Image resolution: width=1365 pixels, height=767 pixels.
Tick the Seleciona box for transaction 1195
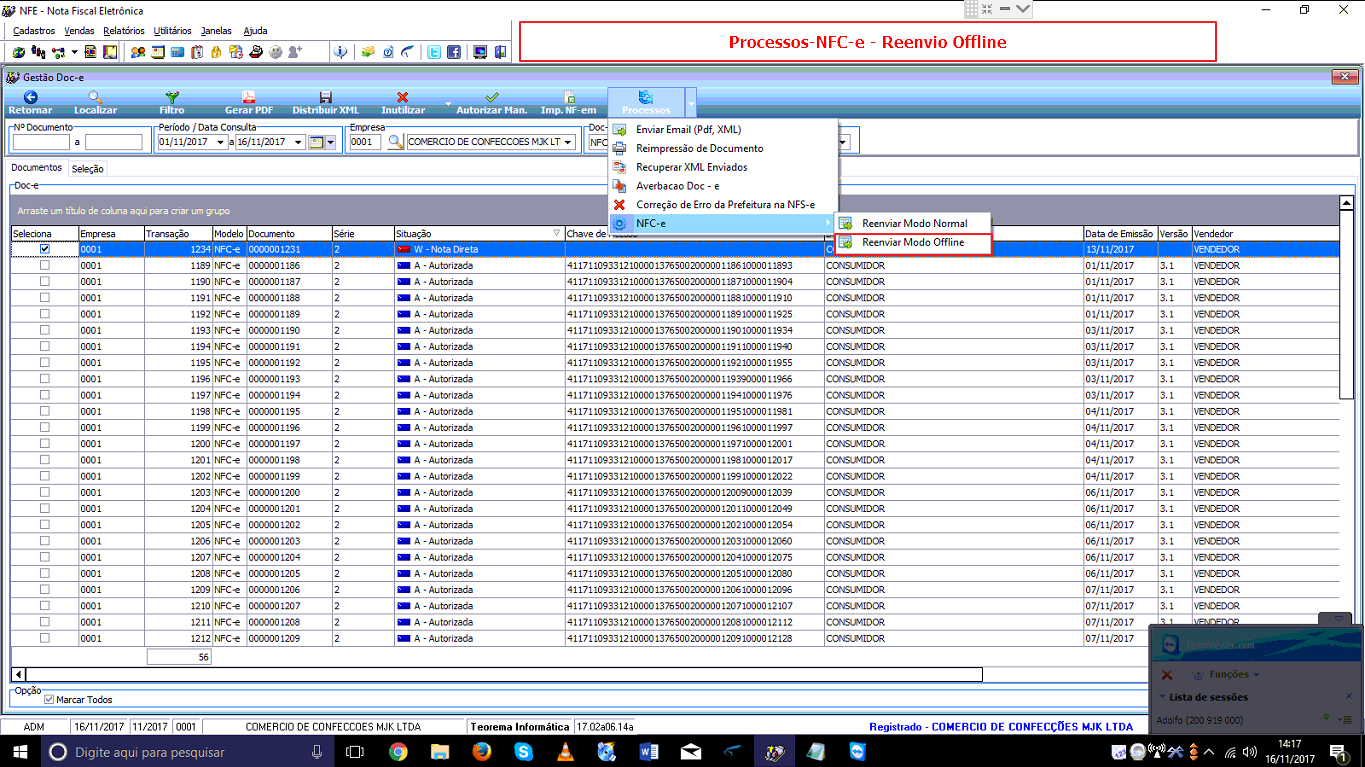pos(44,362)
